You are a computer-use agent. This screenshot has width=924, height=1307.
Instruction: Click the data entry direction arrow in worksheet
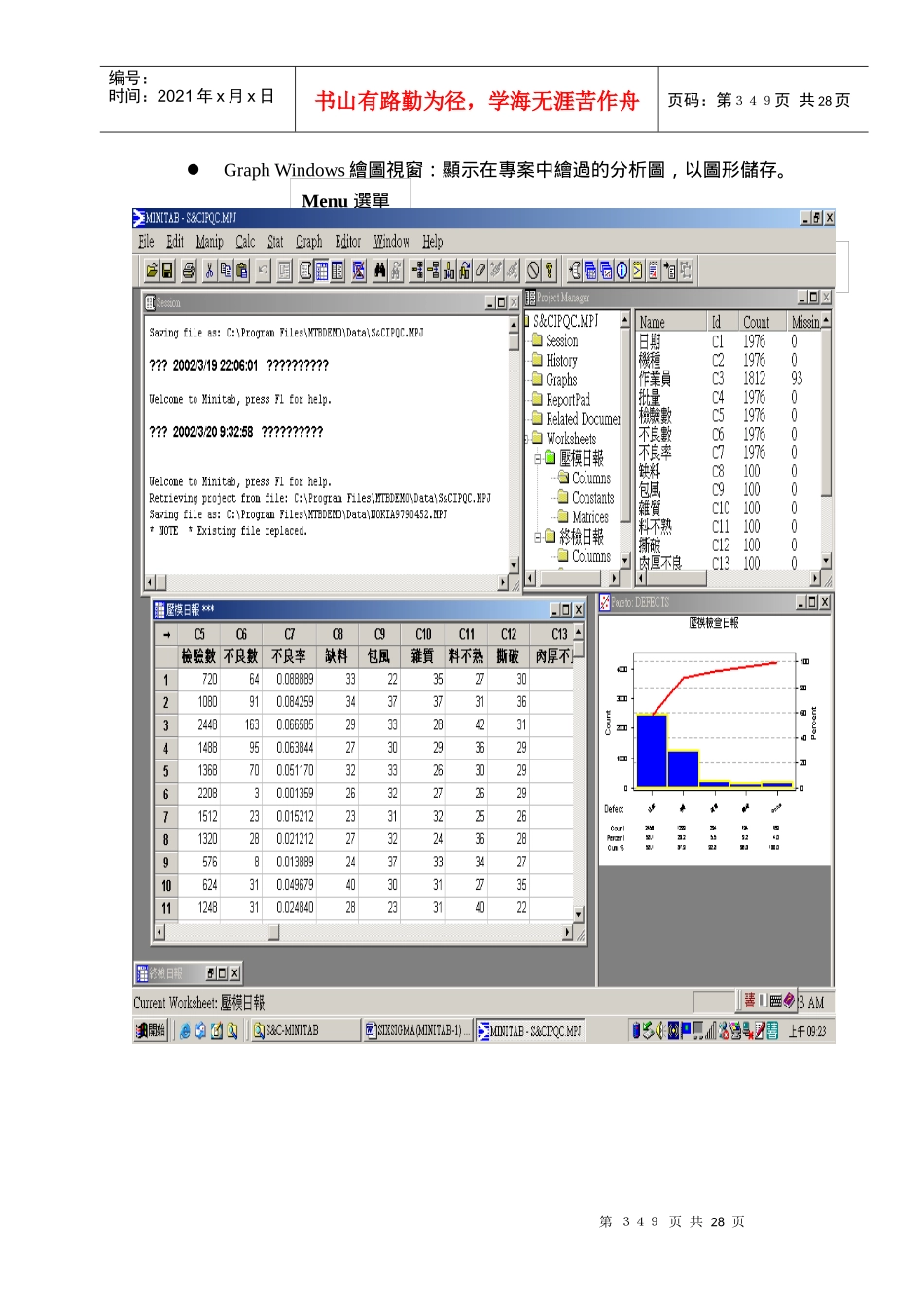166,634
